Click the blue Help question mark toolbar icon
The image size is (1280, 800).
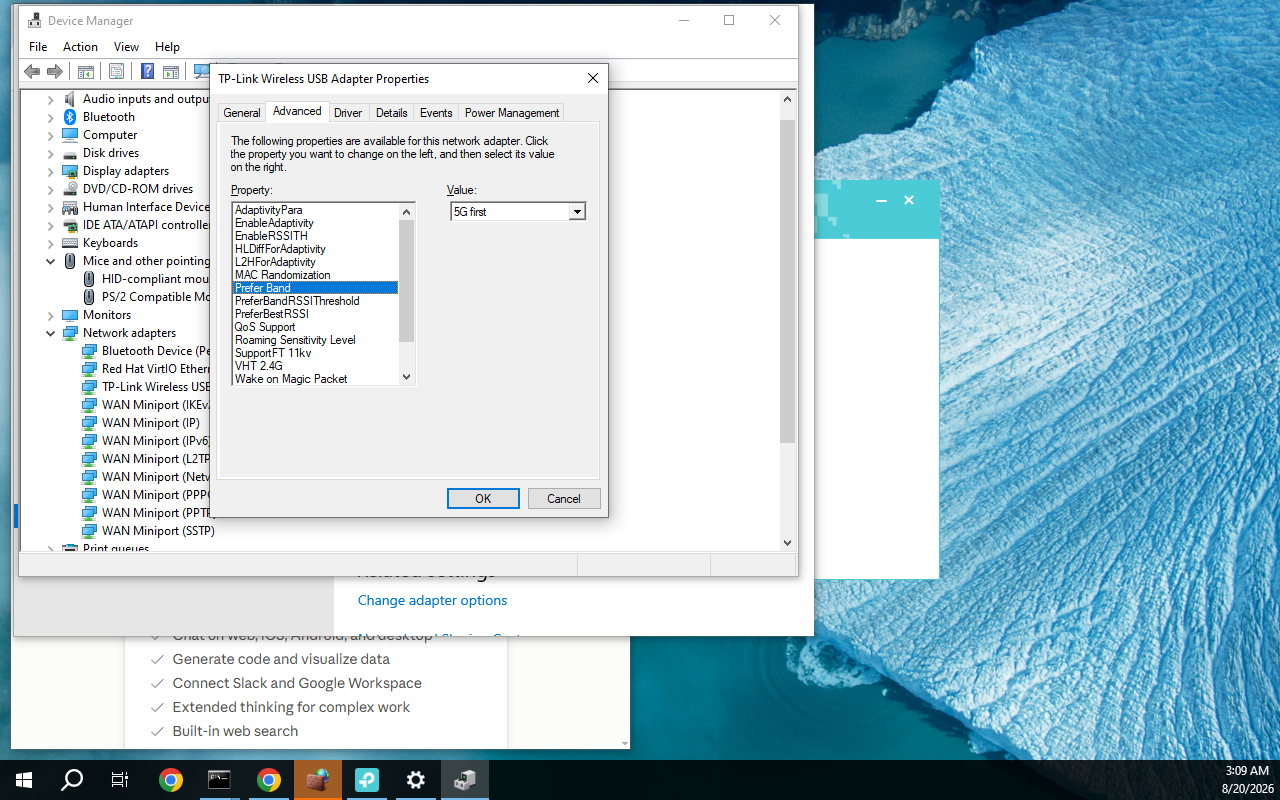(x=147, y=72)
